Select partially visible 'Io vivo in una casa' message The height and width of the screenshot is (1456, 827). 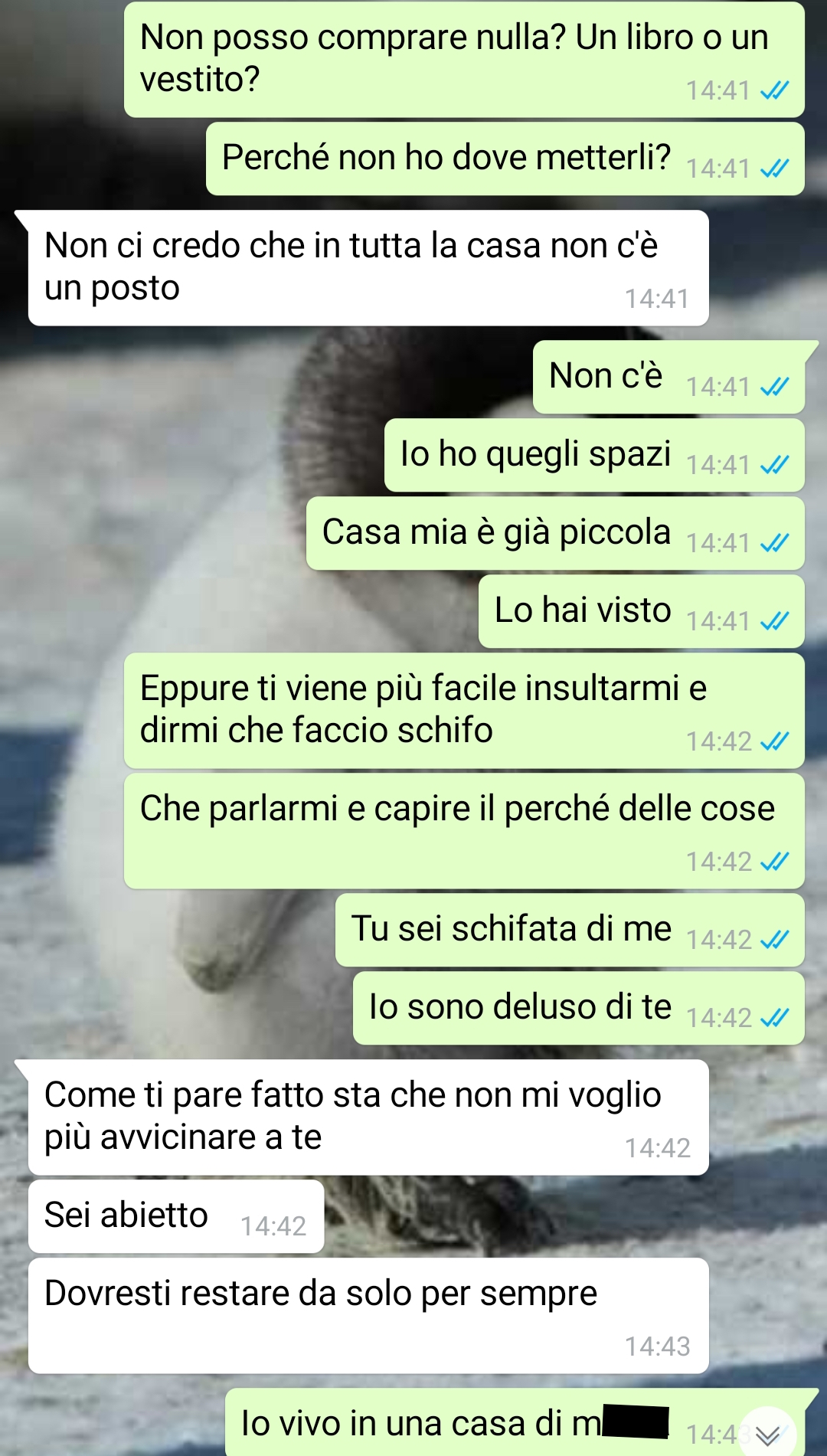pyautogui.click(x=515, y=1423)
